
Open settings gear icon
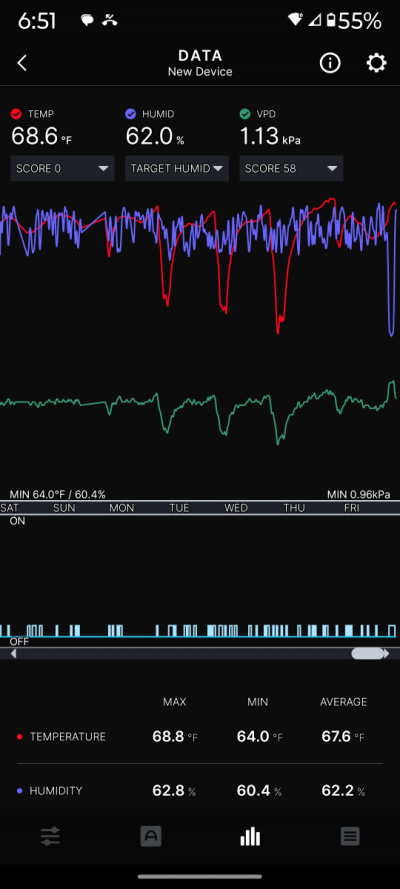[376, 63]
